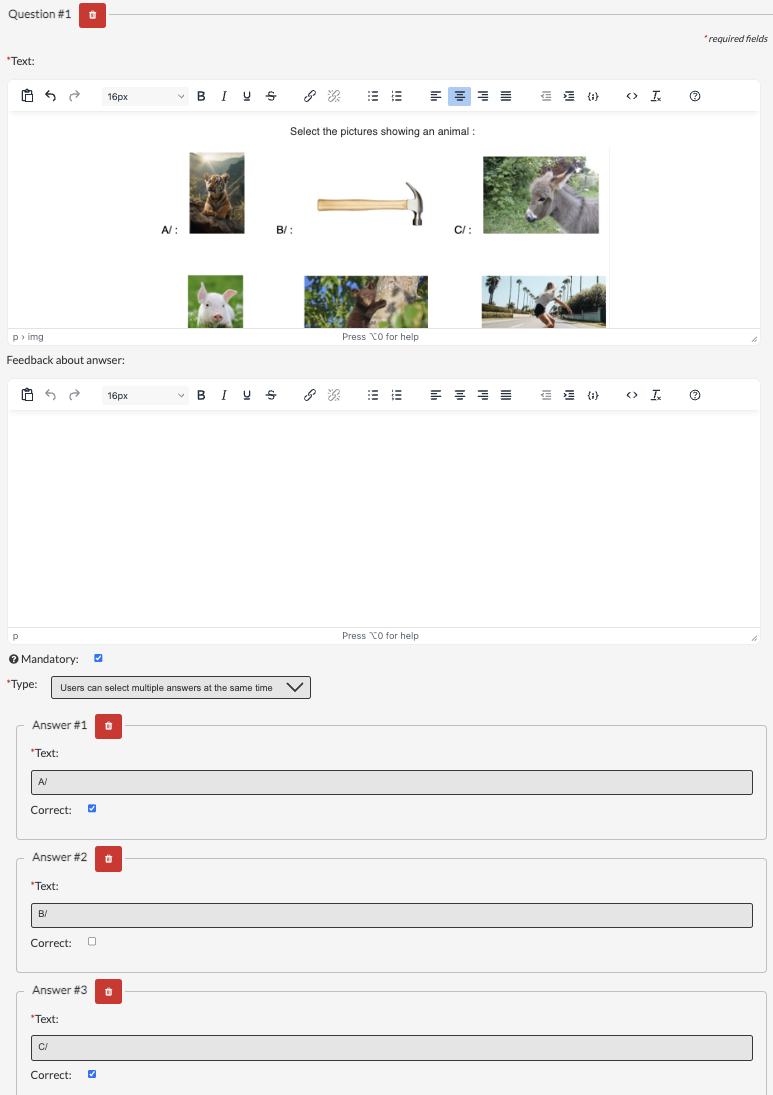
Task: Delete Answer #1
Action: coord(108,726)
